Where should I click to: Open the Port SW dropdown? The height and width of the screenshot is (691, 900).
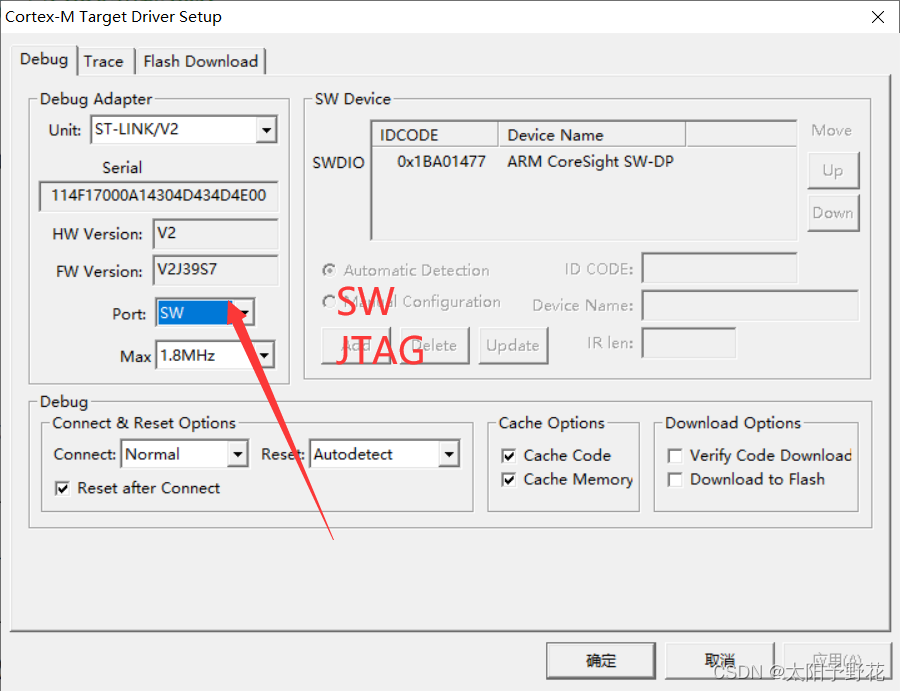click(245, 313)
